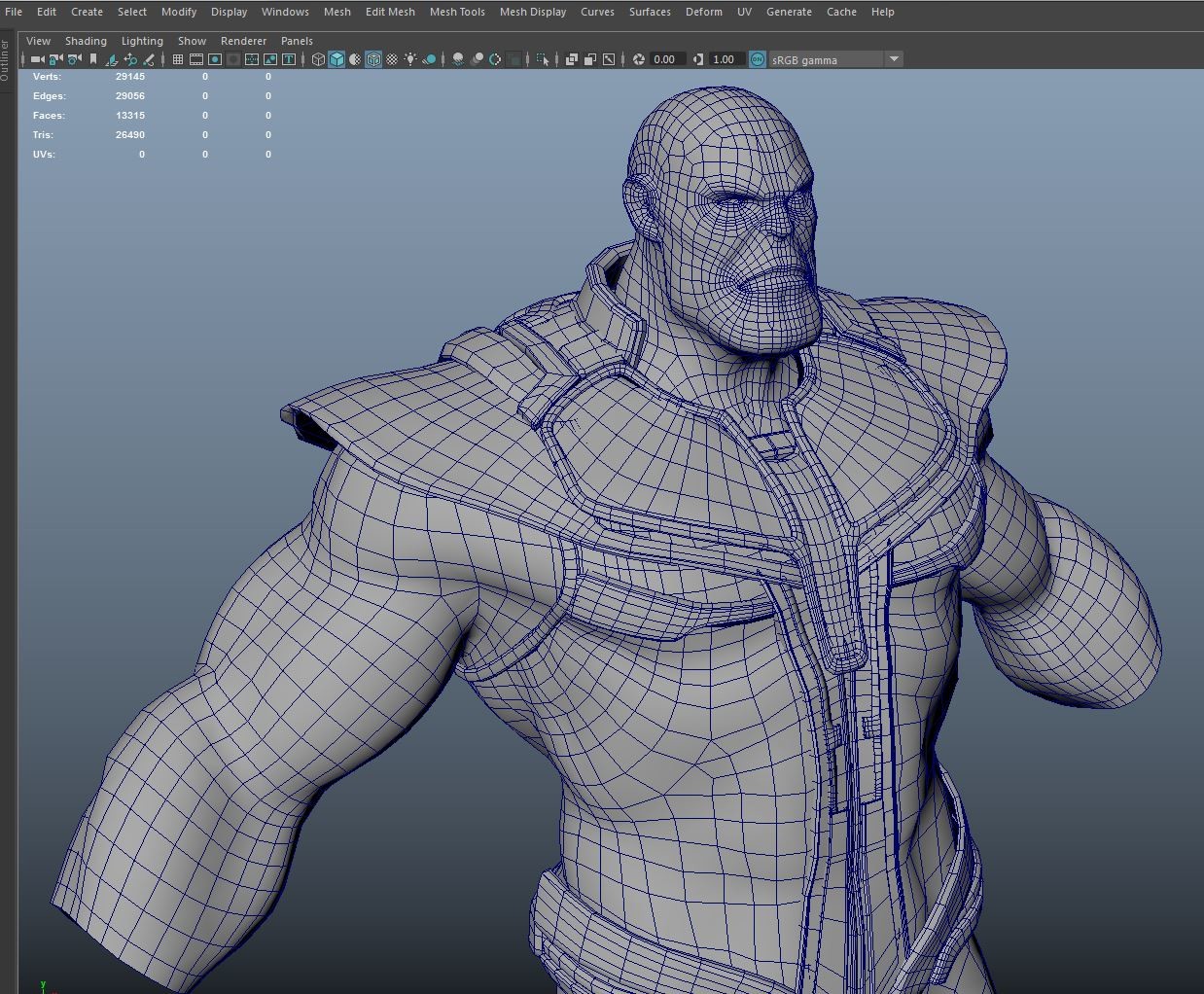This screenshot has width=1204, height=994.
Task: Toggle the Resolution Gate icon
Action: click(x=216, y=59)
